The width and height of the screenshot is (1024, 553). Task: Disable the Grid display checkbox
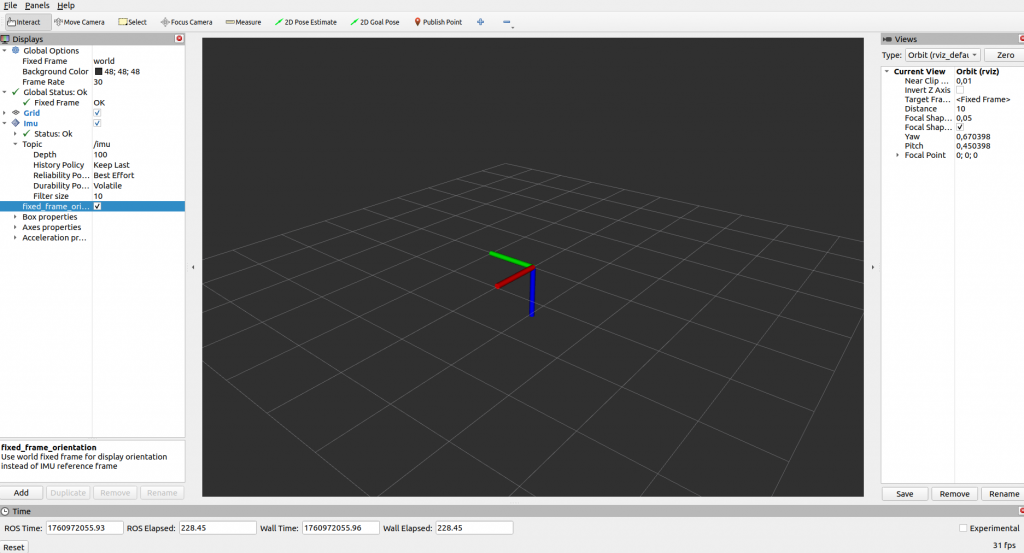click(x=97, y=113)
